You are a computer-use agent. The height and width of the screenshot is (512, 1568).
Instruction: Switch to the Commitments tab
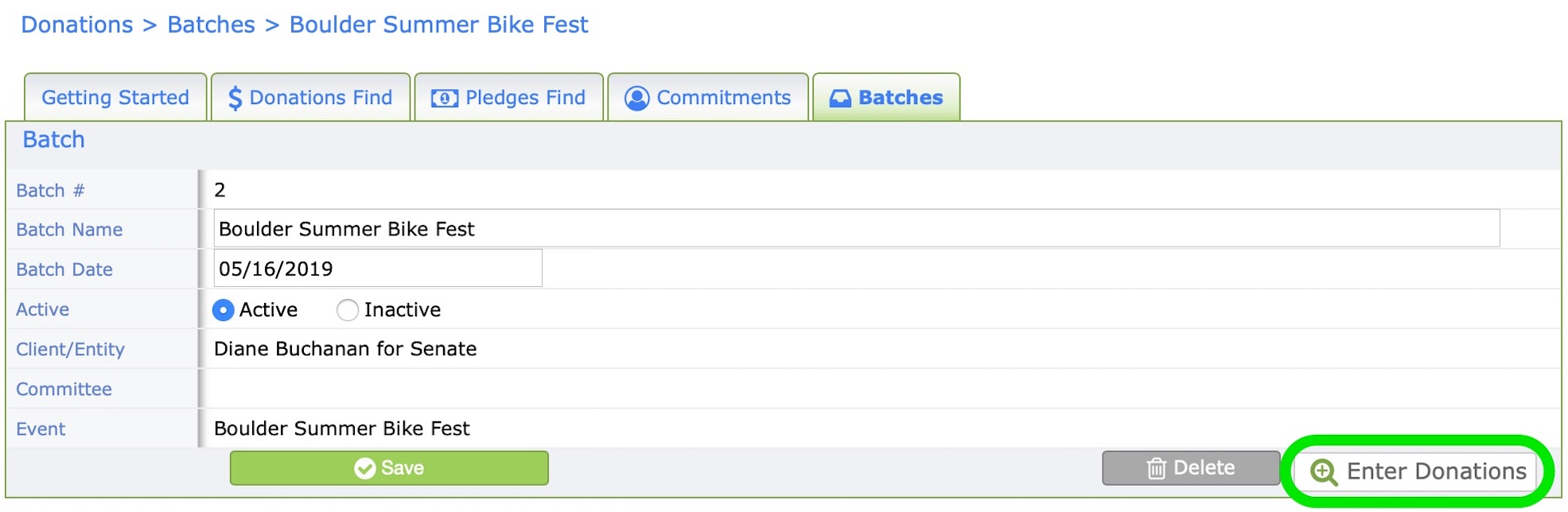pos(708,97)
